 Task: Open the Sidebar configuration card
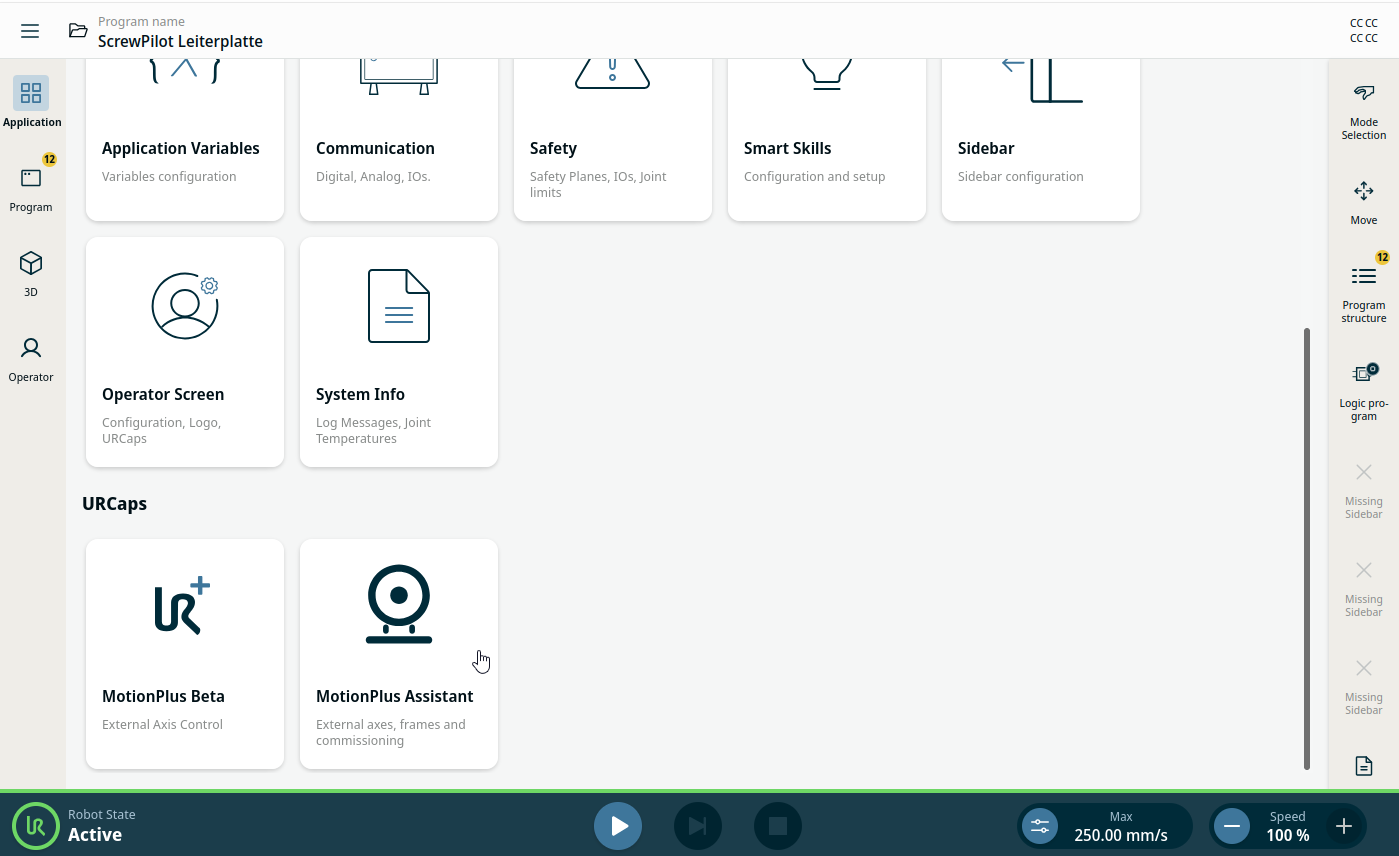pyautogui.click(x=1041, y=140)
